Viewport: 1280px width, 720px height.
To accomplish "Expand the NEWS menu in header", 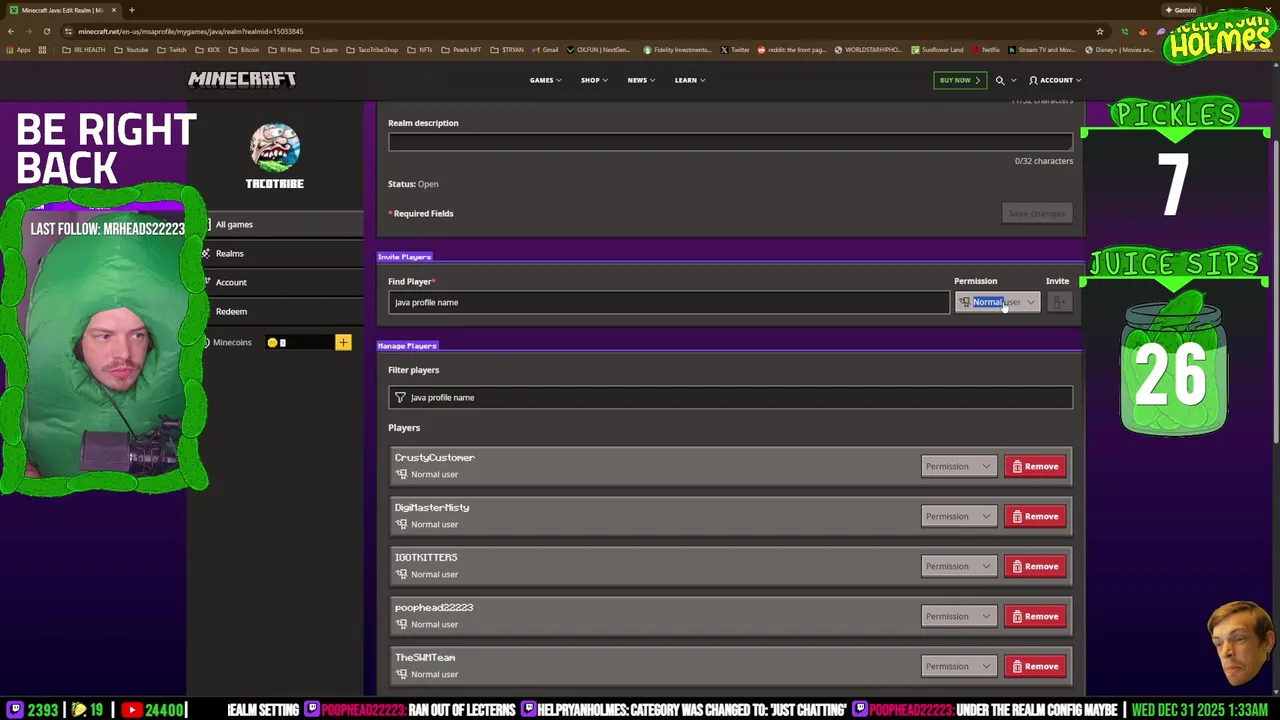I will 641,80.
